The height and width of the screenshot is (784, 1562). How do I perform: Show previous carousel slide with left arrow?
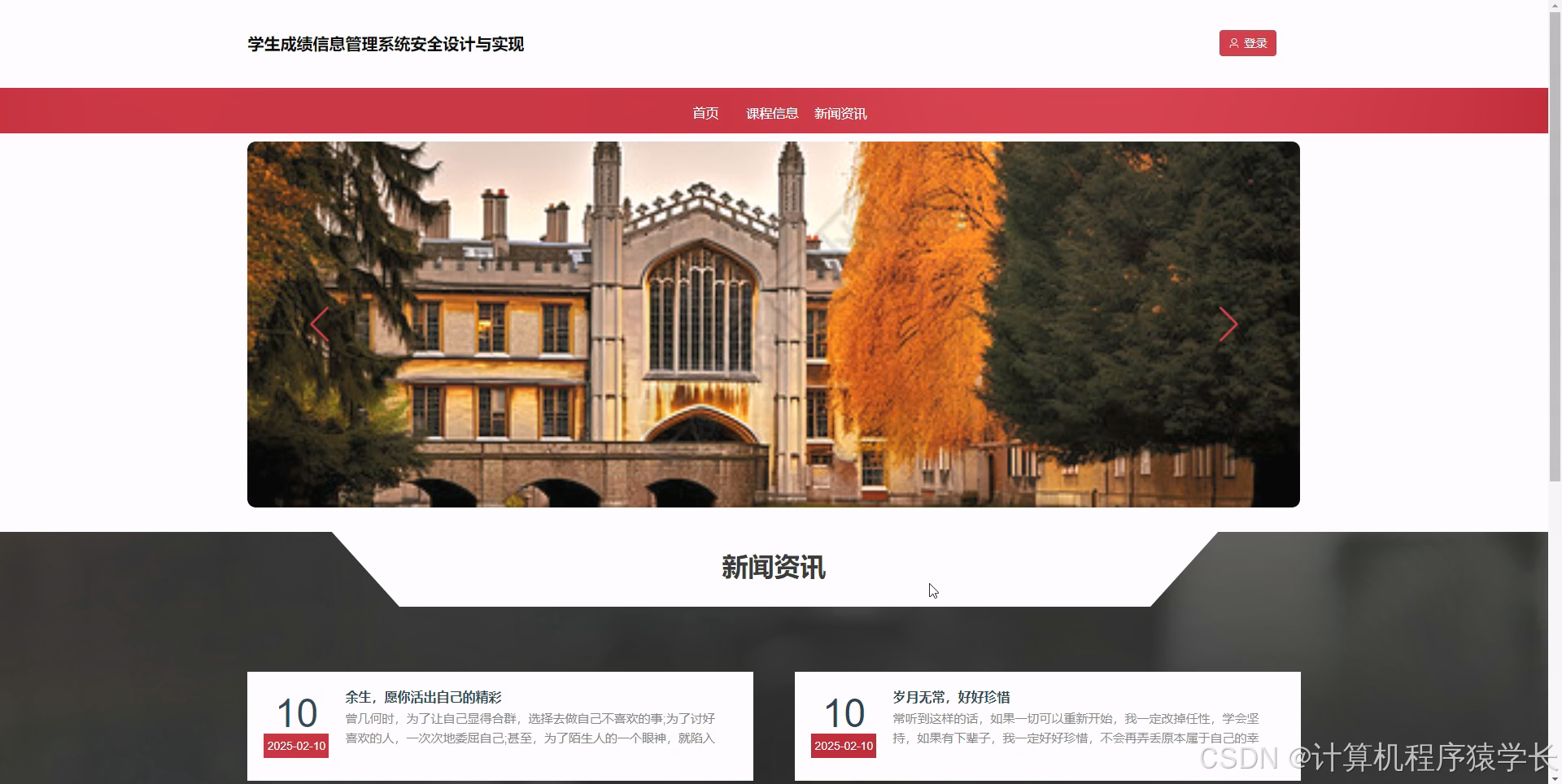pyautogui.click(x=320, y=324)
